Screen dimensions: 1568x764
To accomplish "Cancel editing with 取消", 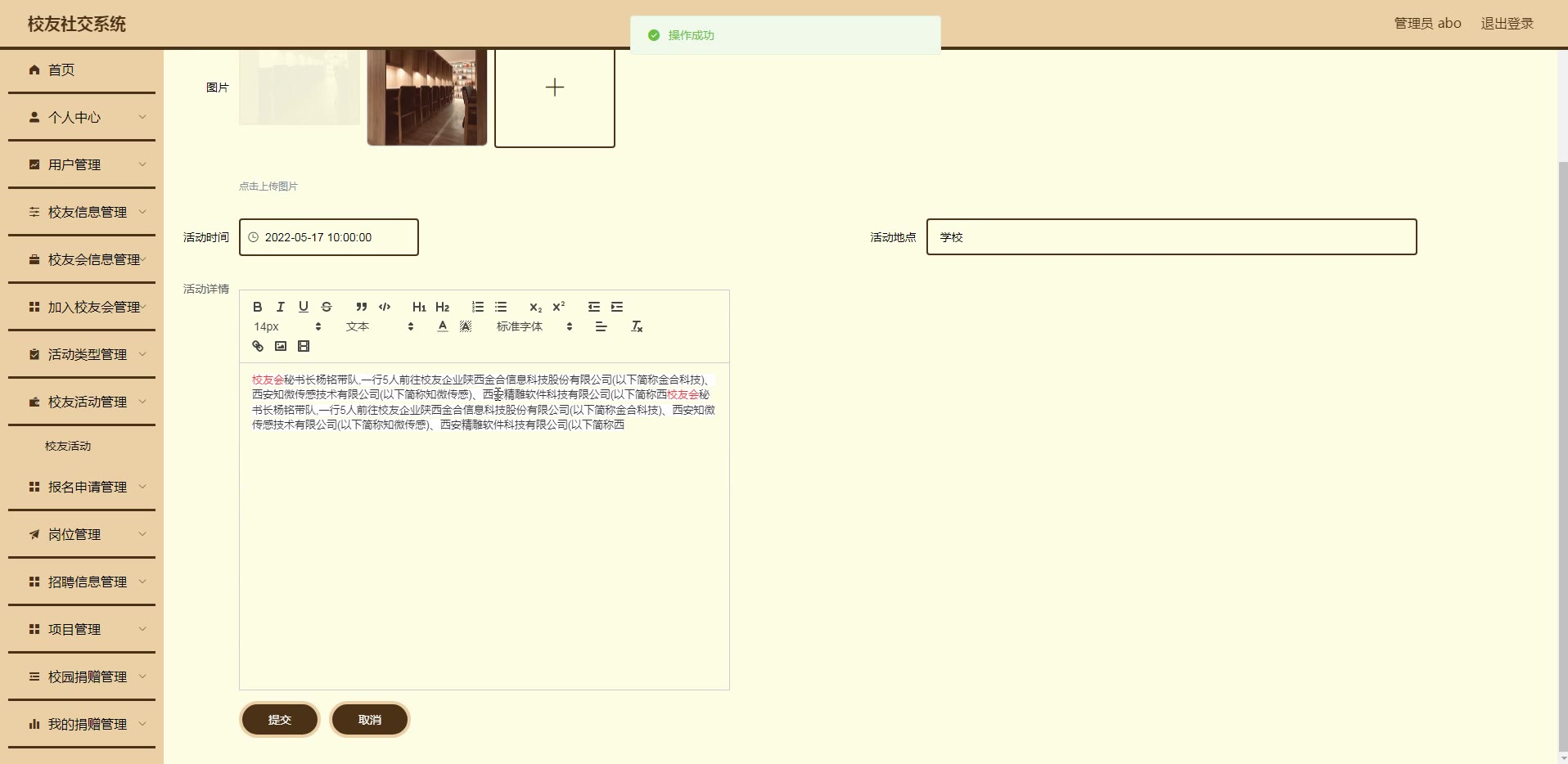I will tap(370, 720).
